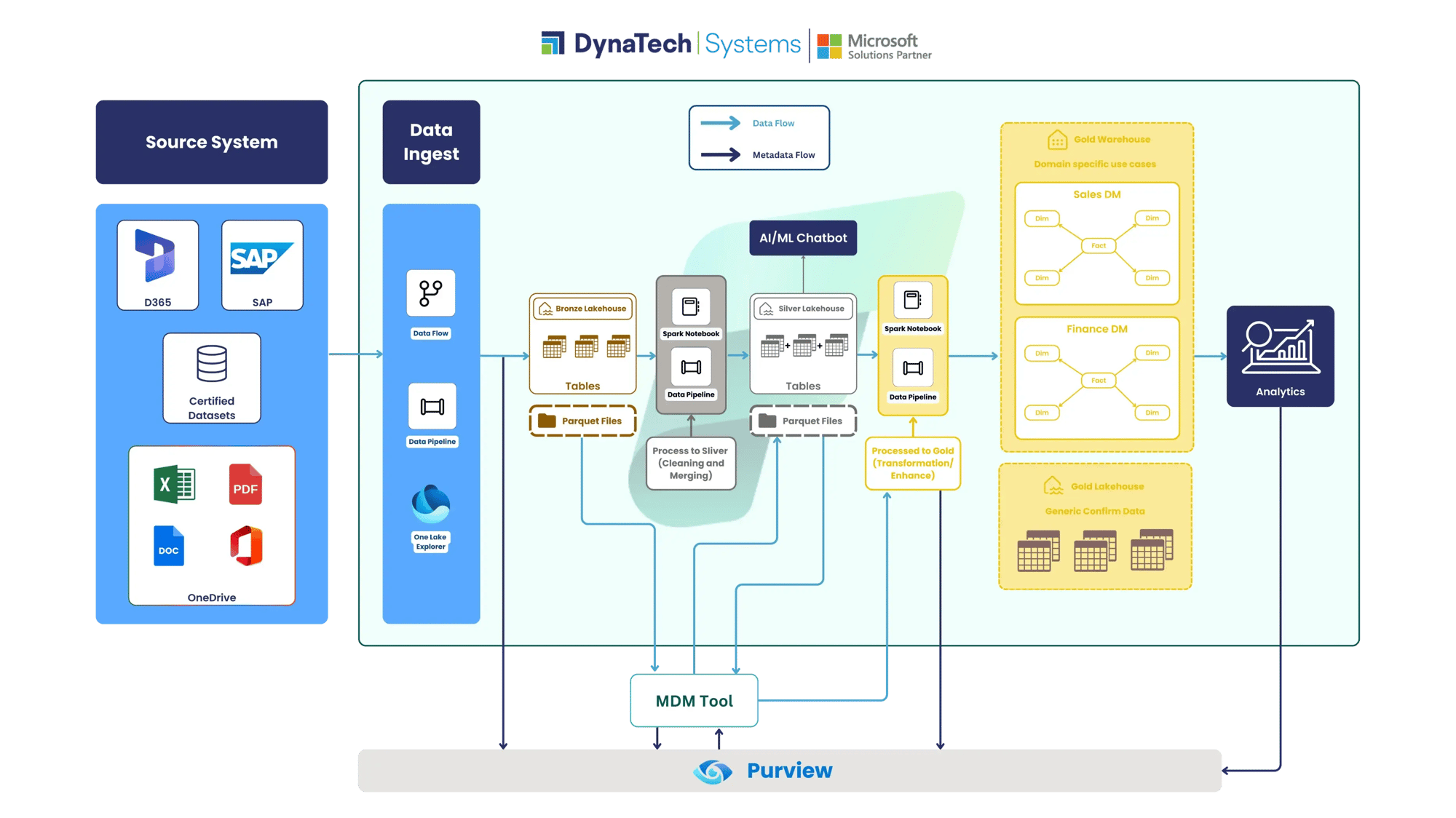1456x818 pixels.
Task: Click the D365 logo icon
Action: click(155, 255)
